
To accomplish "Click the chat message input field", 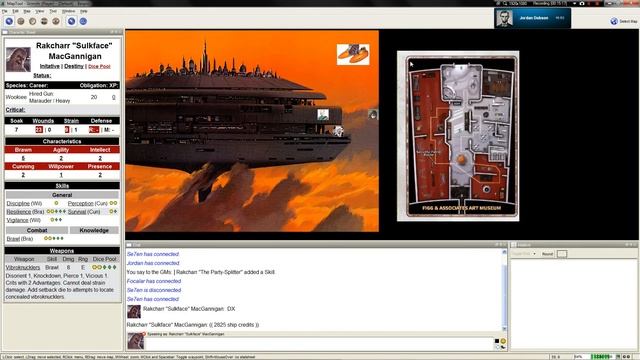I will tap(320, 344).
